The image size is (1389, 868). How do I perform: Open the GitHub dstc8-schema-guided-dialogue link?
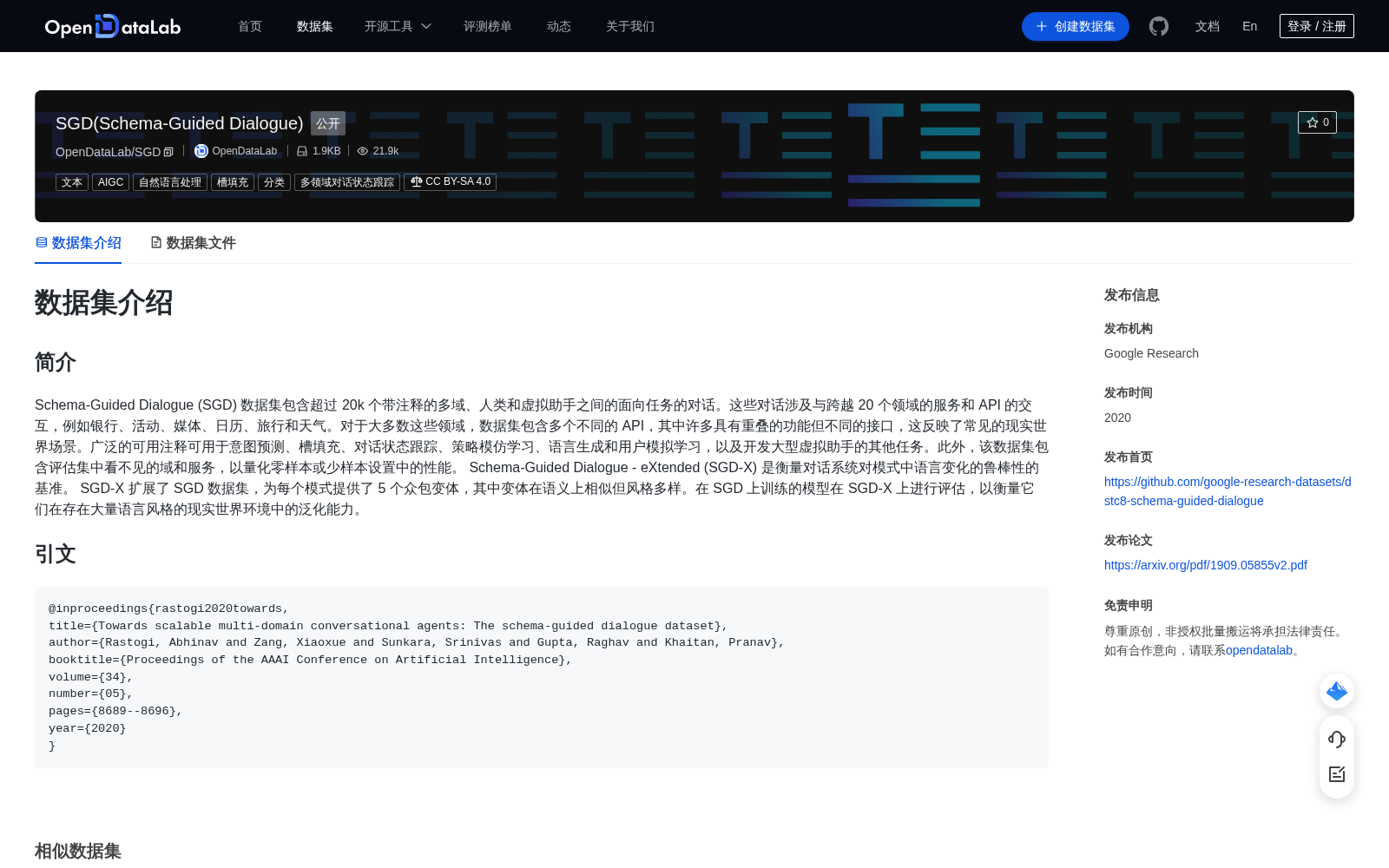(x=1228, y=491)
